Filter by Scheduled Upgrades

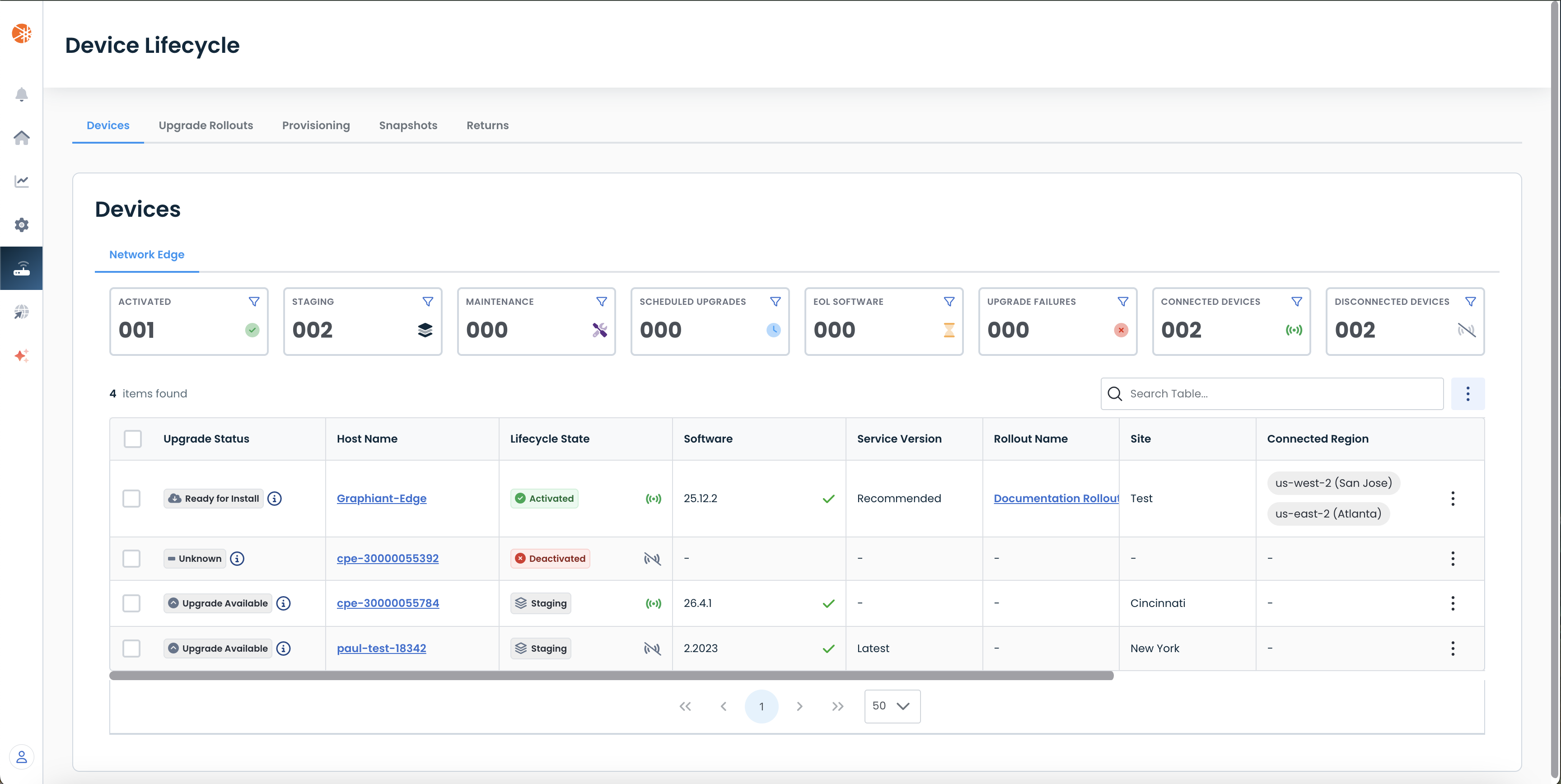775,302
